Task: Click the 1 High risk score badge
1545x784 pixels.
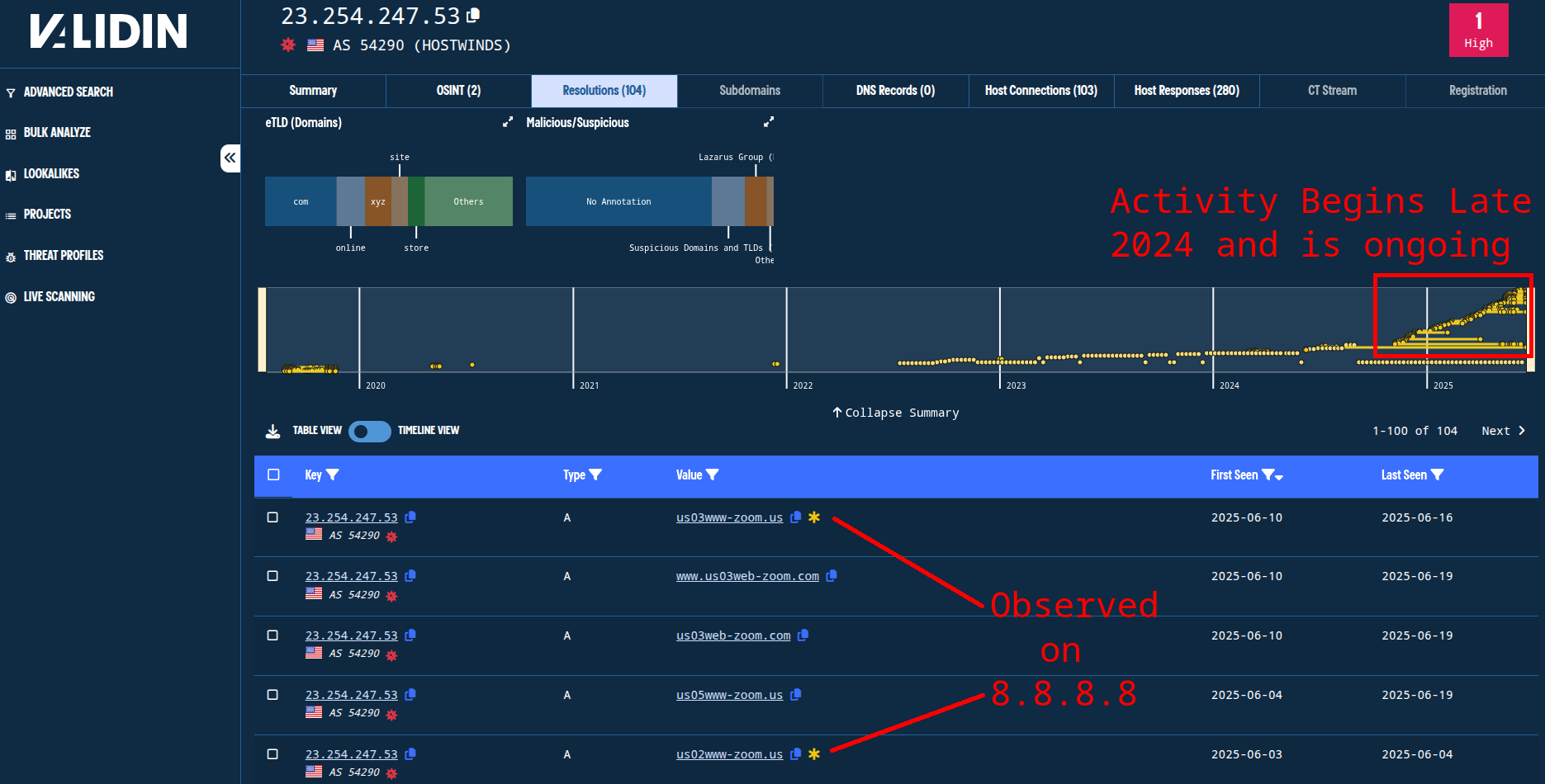Action: (x=1478, y=31)
